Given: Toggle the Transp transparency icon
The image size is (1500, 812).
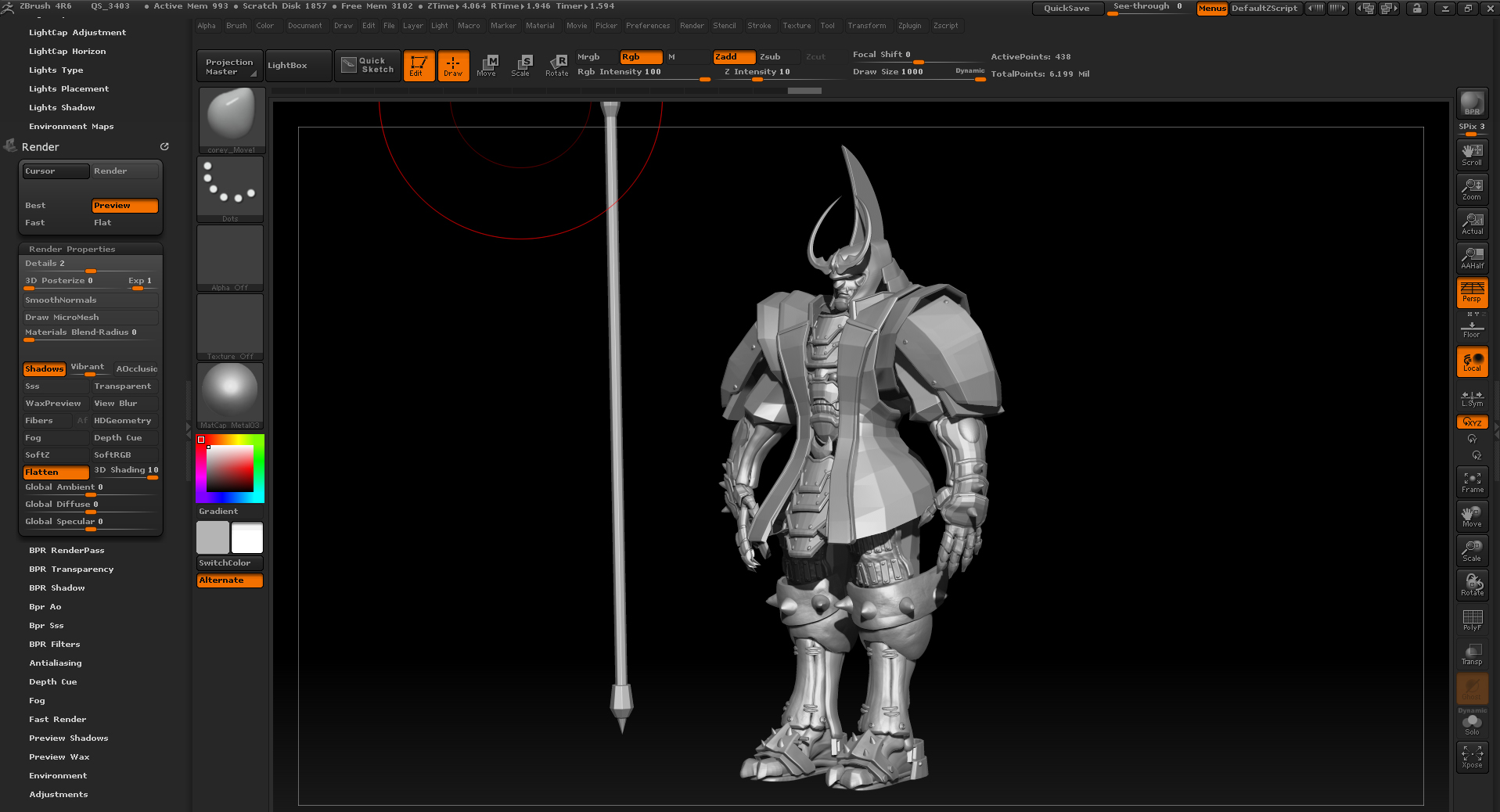Looking at the screenshot, I should pyautogui.click(x=1472, y=654).
